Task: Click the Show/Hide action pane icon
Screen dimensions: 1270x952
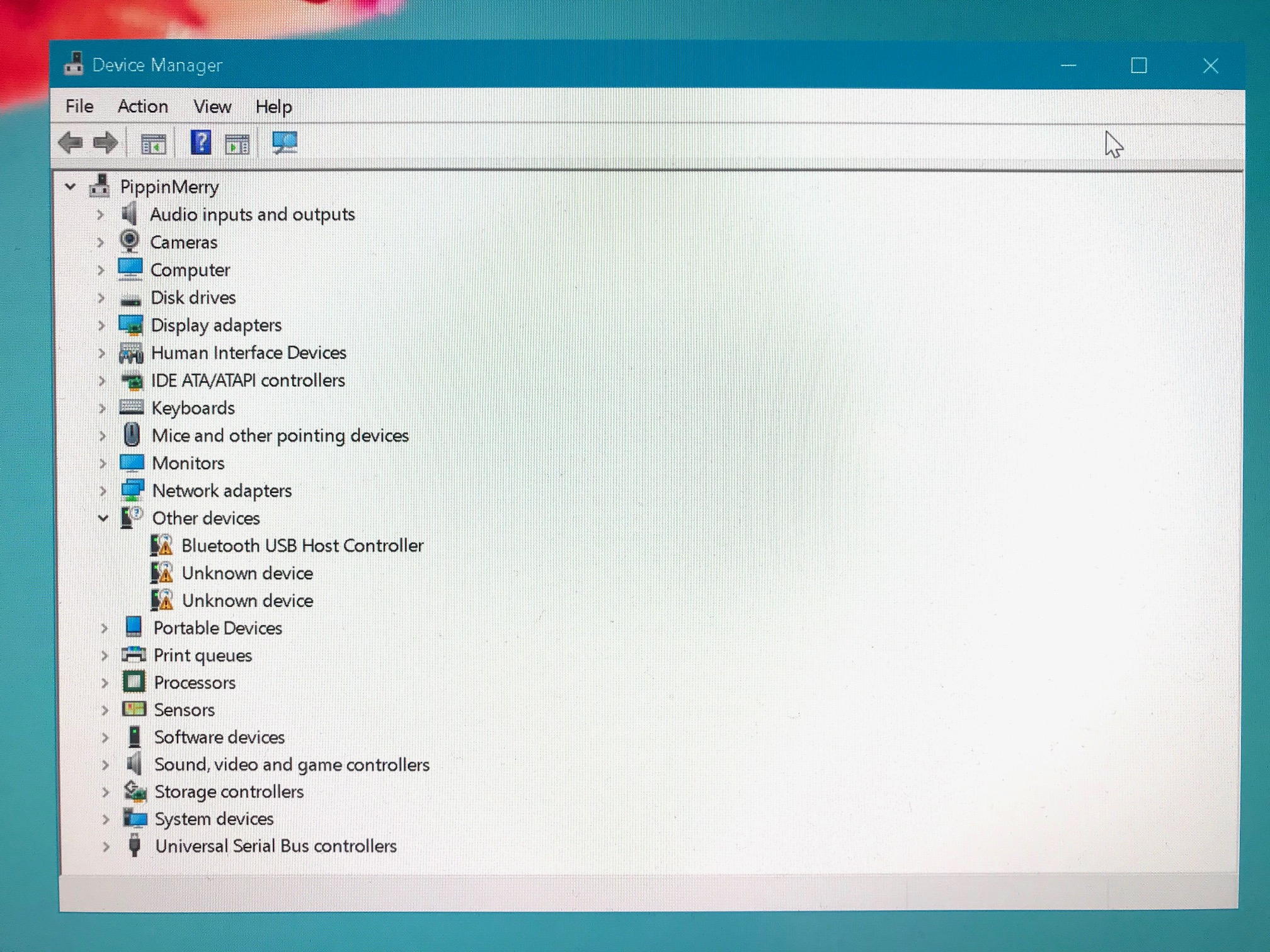Action: coord(237,144)
